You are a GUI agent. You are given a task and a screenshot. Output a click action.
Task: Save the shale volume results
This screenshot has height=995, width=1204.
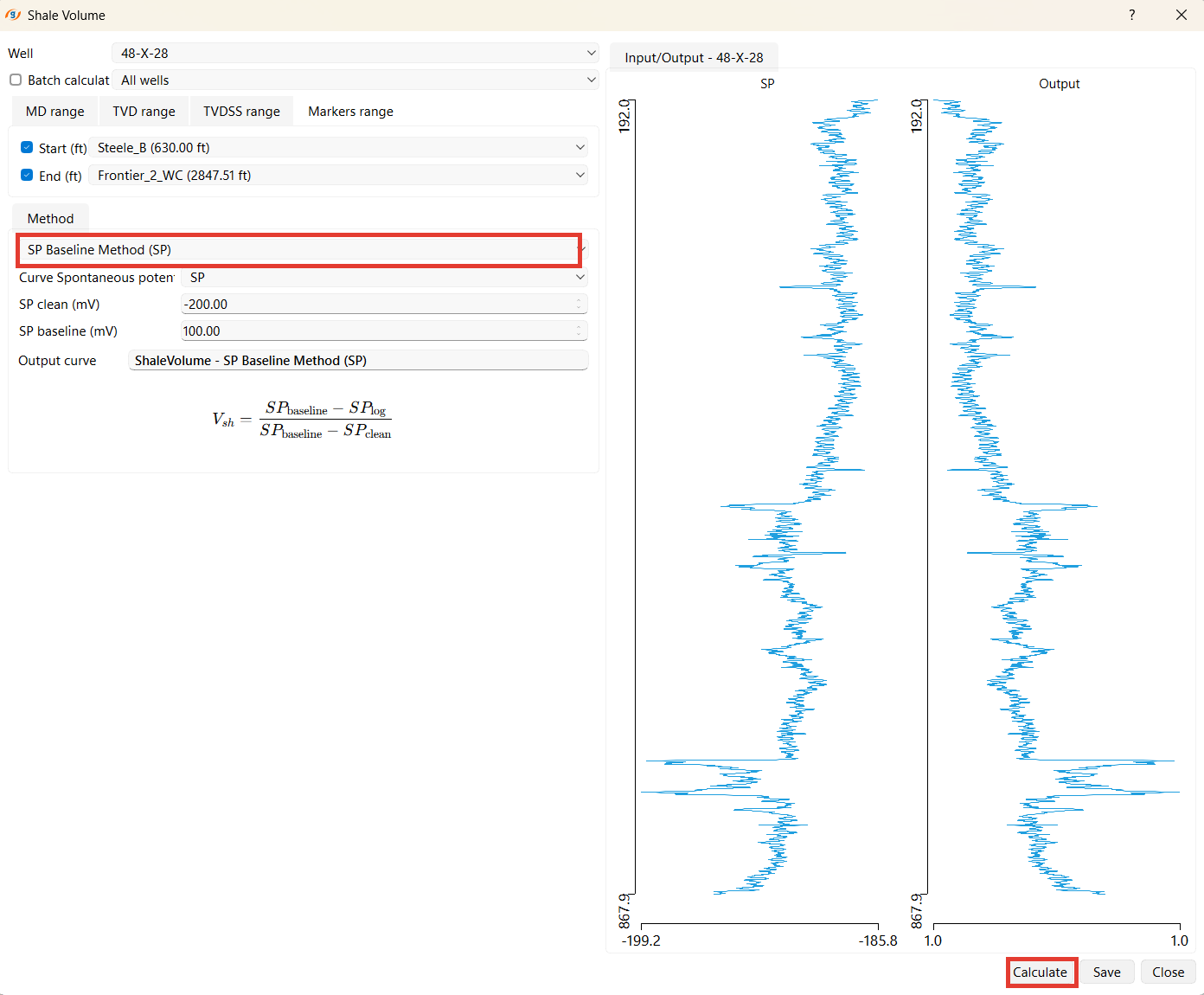1107,972
